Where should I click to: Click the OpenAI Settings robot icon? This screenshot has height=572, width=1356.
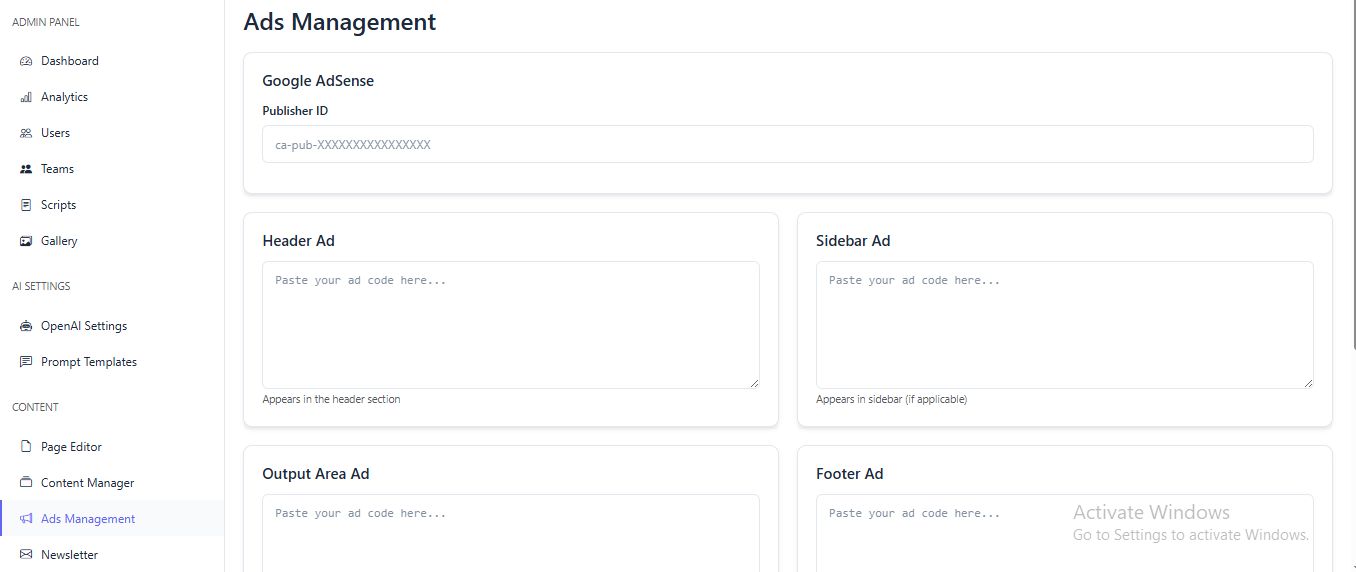coord(26,326)
